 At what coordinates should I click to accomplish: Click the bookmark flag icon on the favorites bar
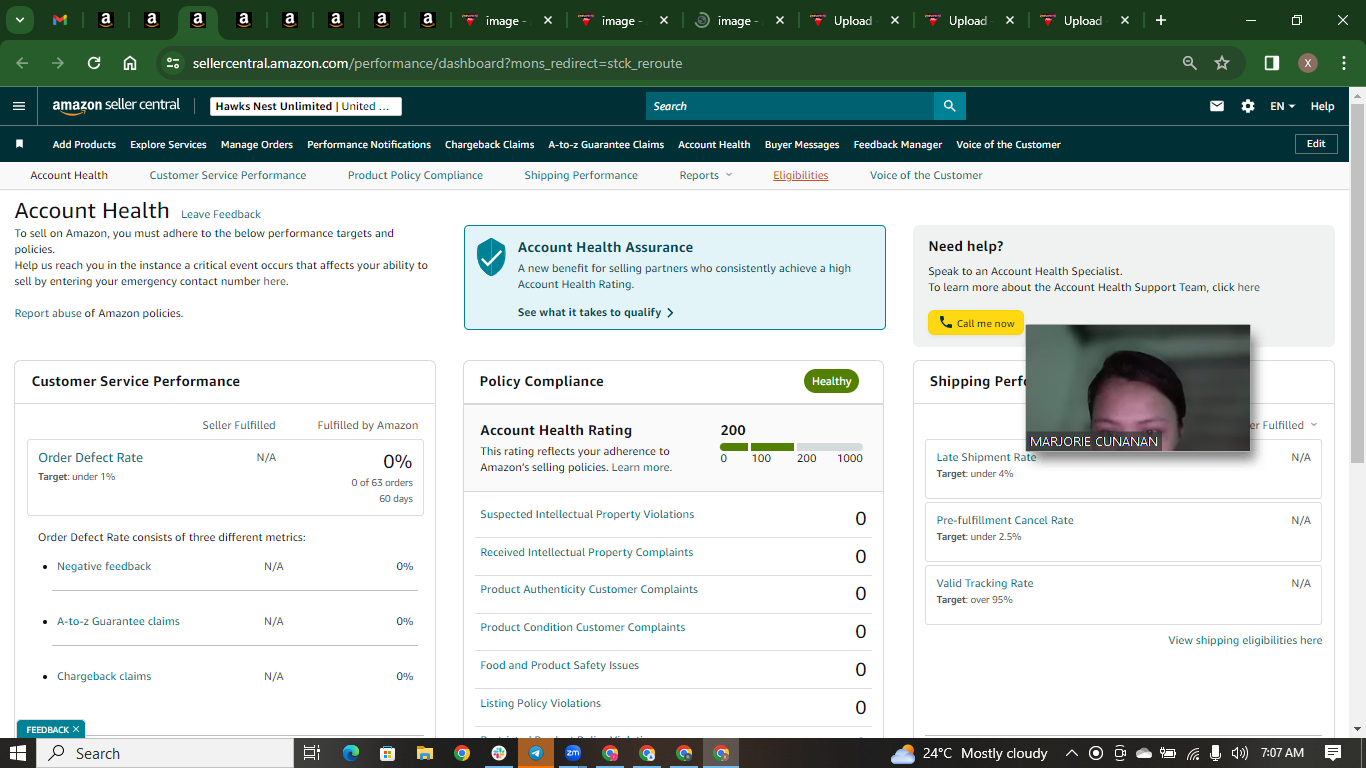(x=19, y=144)
